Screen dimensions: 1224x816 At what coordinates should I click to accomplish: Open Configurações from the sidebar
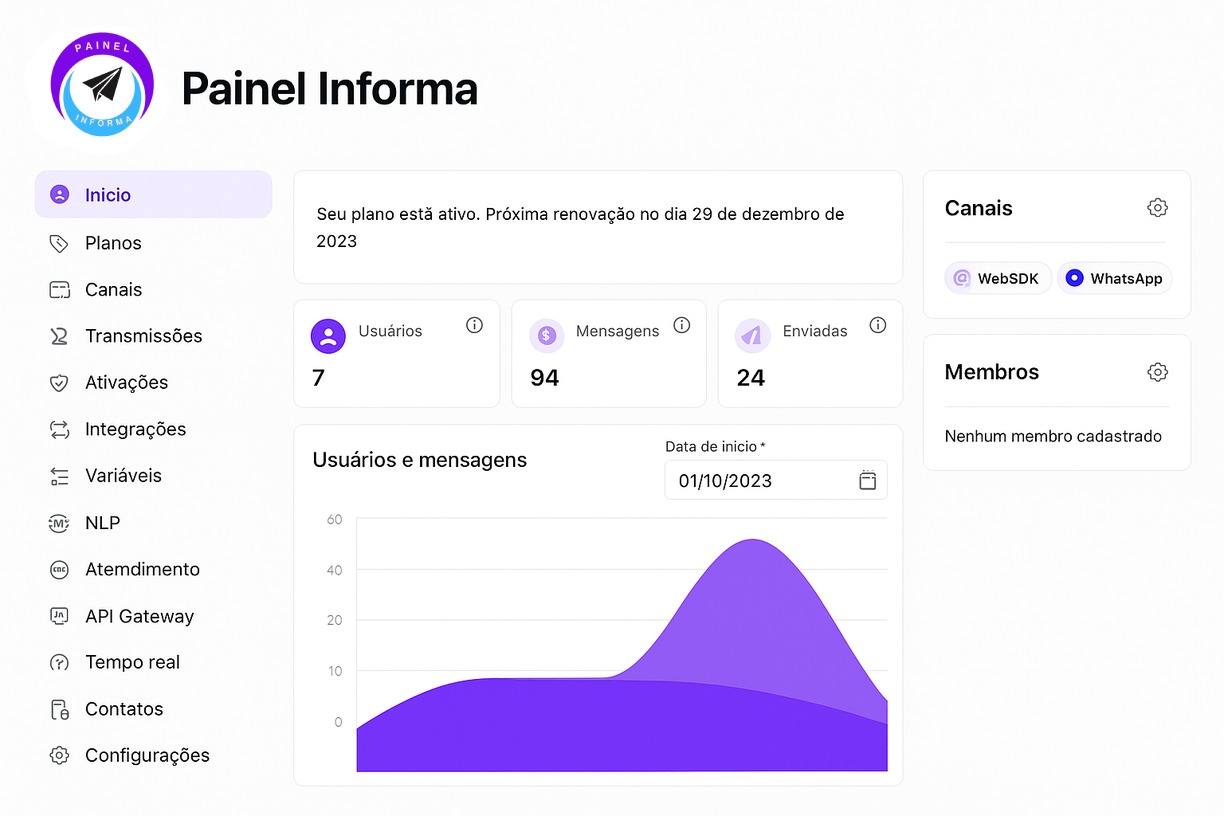point(147,755)
